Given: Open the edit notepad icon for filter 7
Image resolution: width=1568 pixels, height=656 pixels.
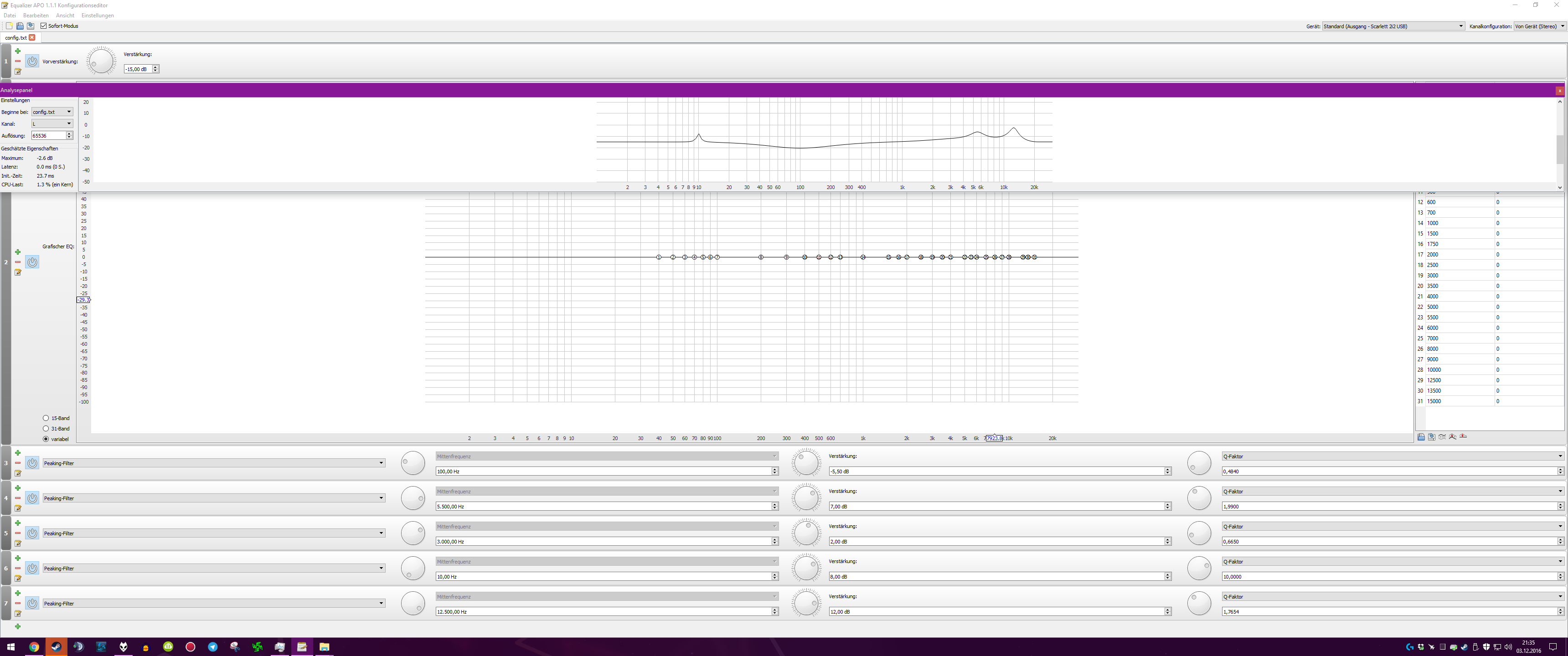Looking at the screenshot, I should point(18,613).
